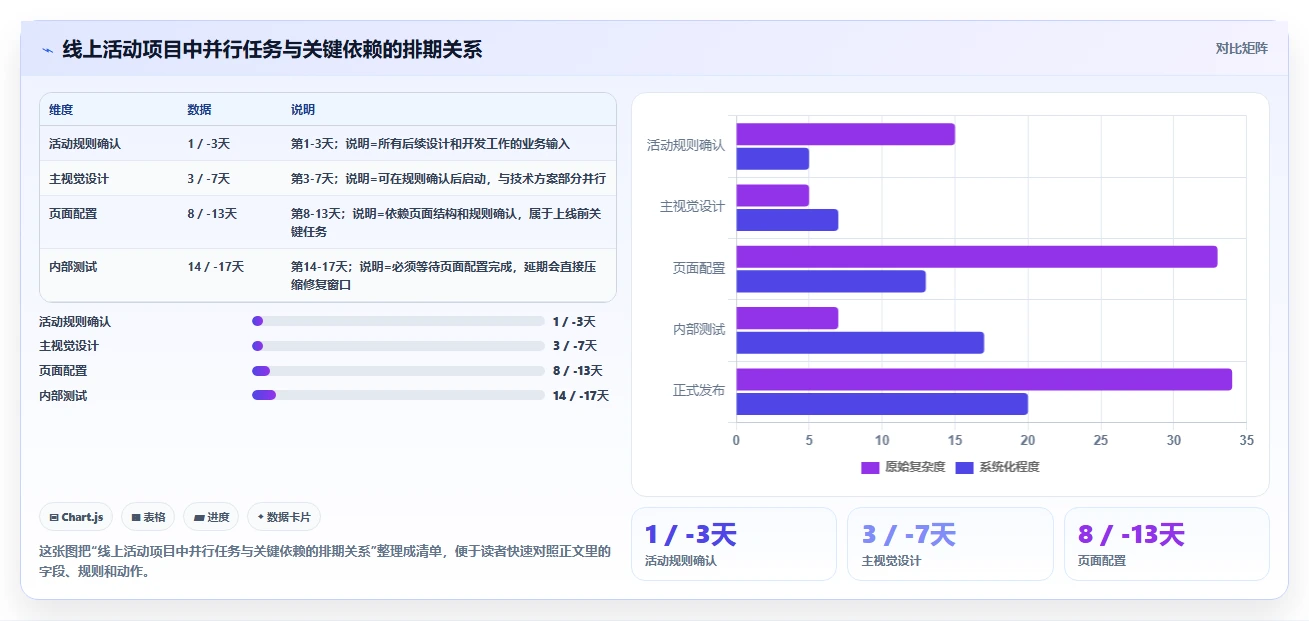The image size is (1309, 621).
Task: Click the table data cell 14 / -17天
Action: click(x=215, y=267)
